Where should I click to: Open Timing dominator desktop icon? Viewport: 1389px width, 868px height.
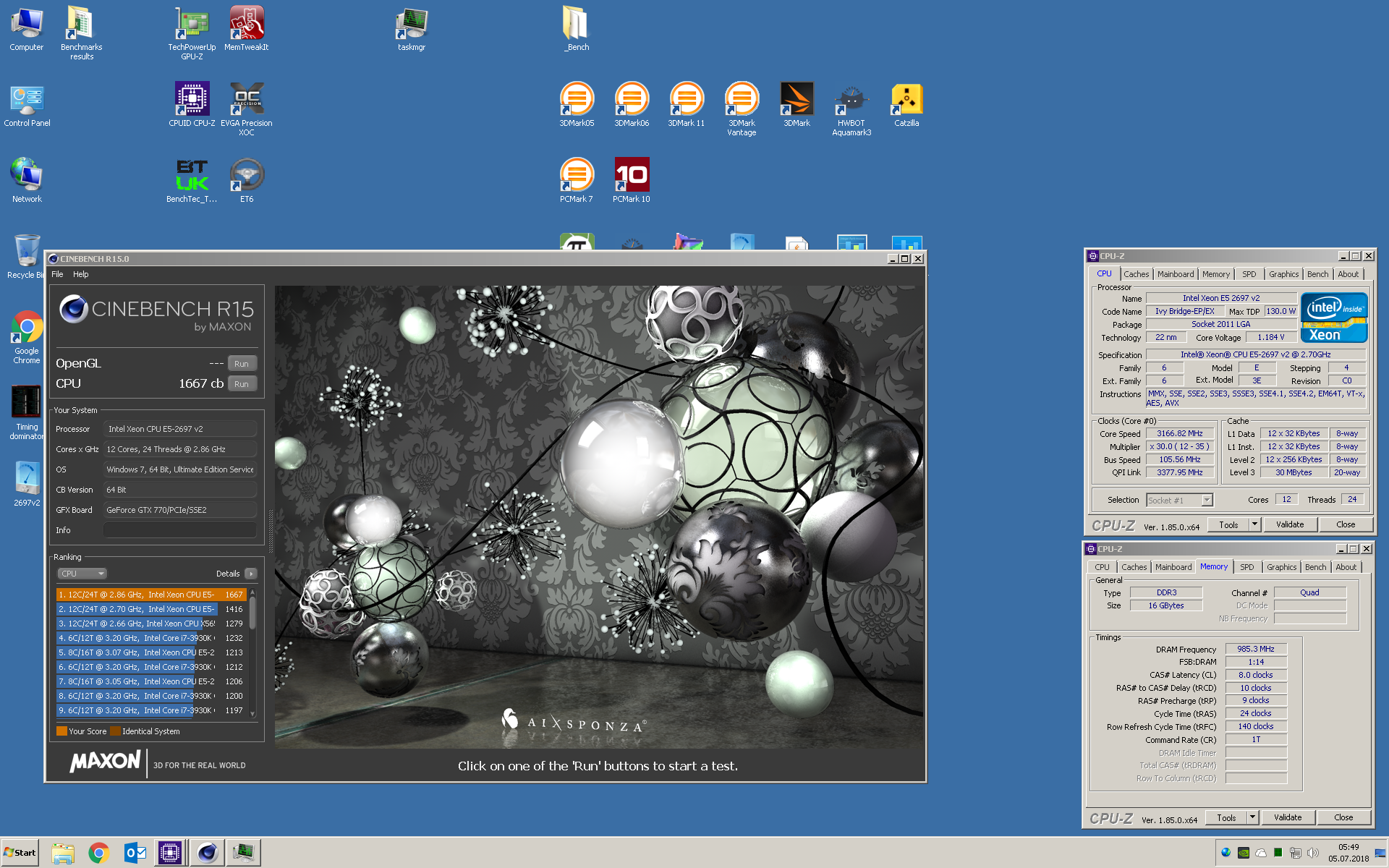coord(27,412)
